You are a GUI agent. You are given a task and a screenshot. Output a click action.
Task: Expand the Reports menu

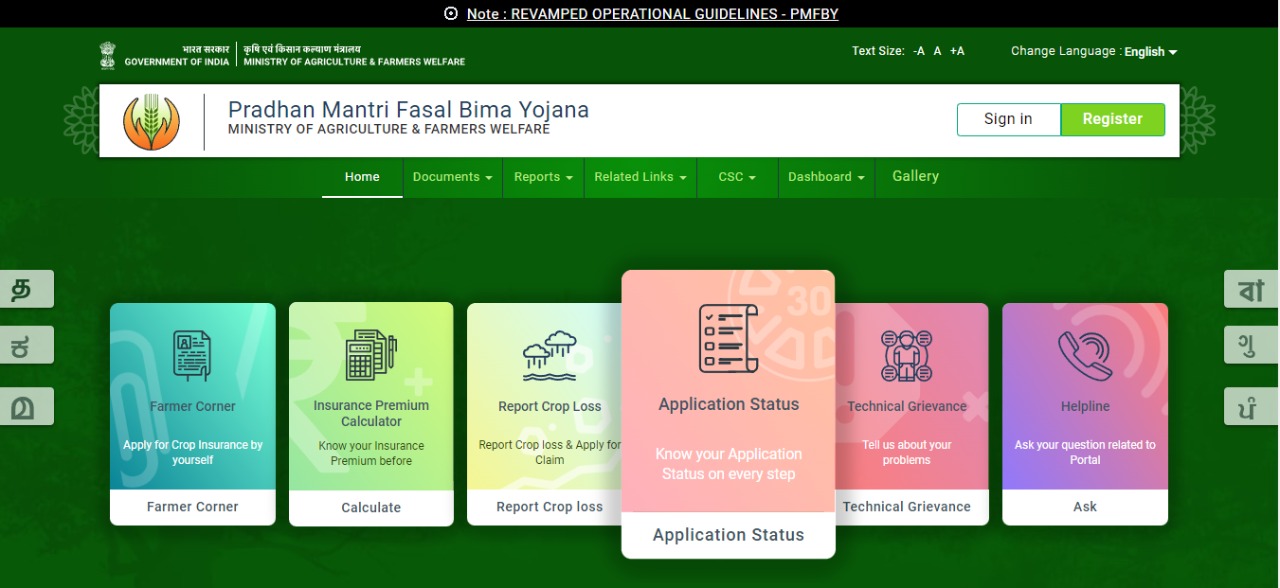[x=543, y=177]
